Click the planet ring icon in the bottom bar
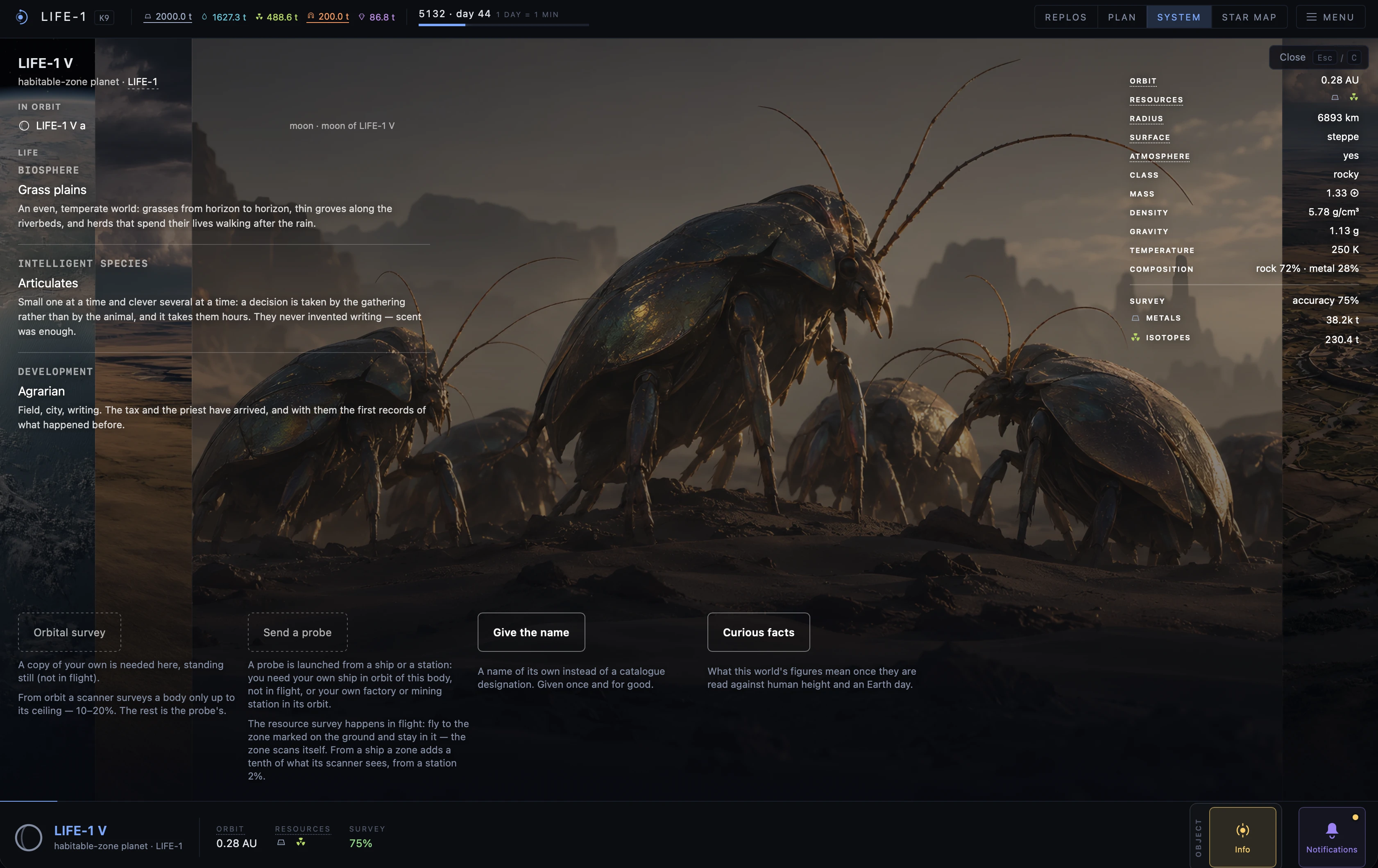The image size is (1378, 868). (x=29, y=837)
